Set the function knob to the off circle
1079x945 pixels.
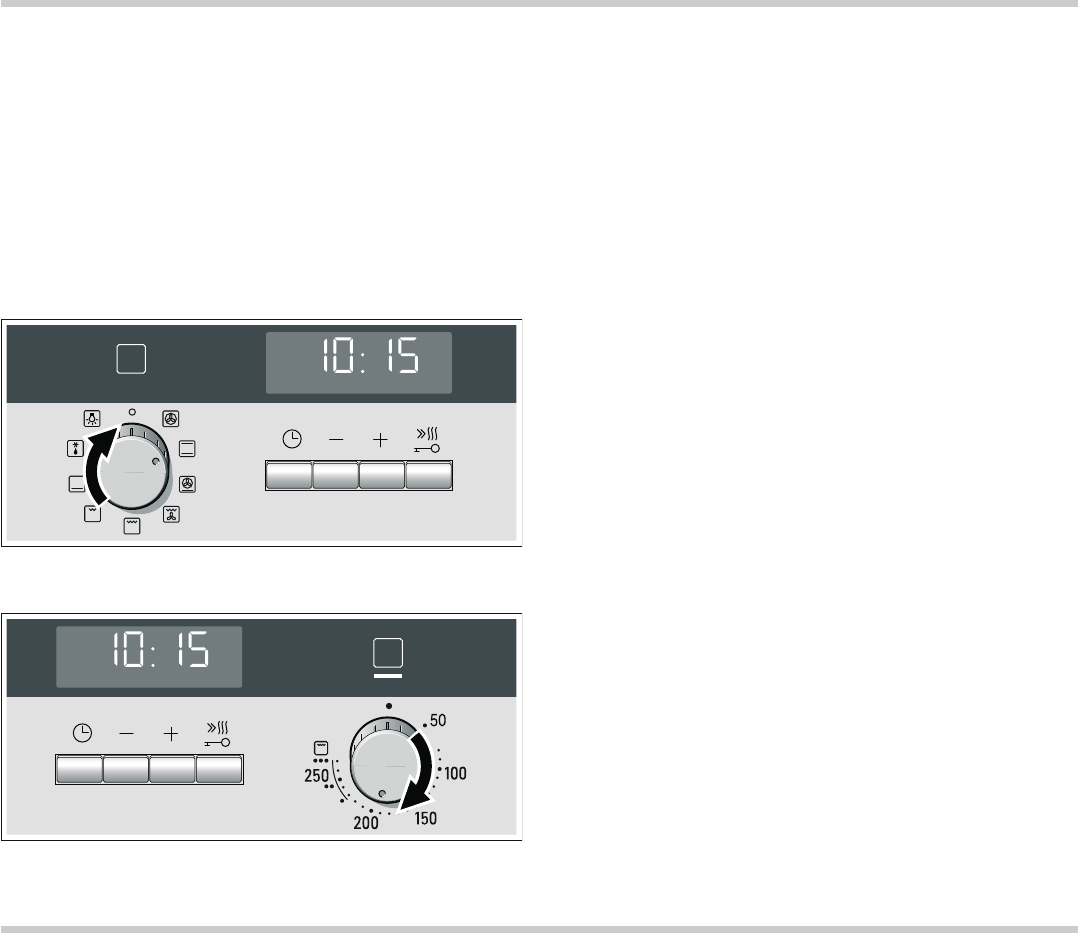click(x=132, y=412)
